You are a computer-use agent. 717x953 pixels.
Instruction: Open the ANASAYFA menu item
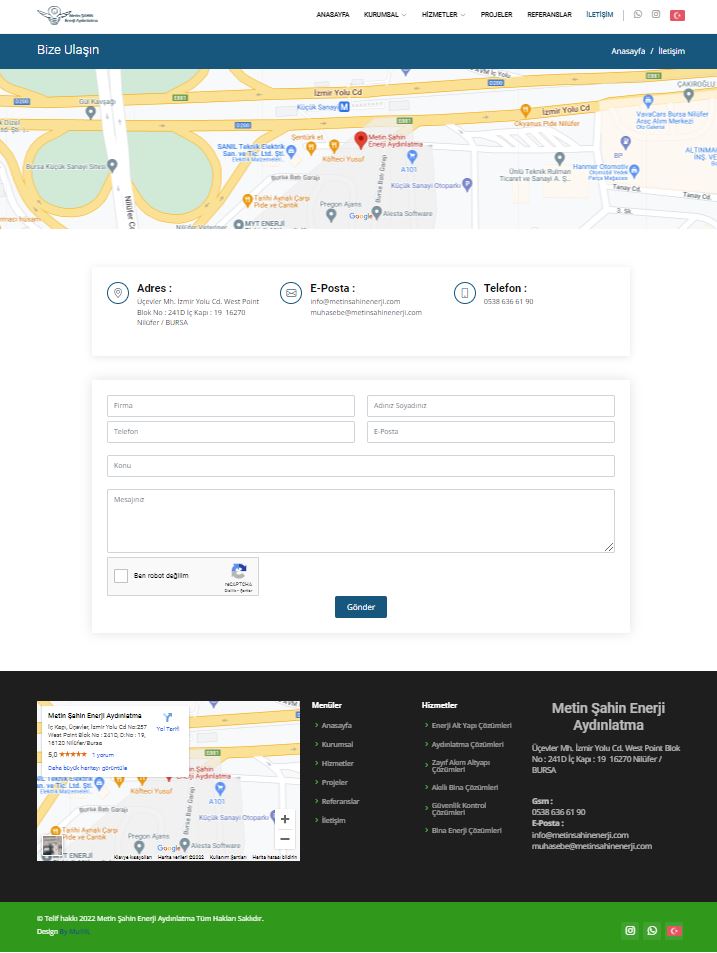tap(333, 15)
